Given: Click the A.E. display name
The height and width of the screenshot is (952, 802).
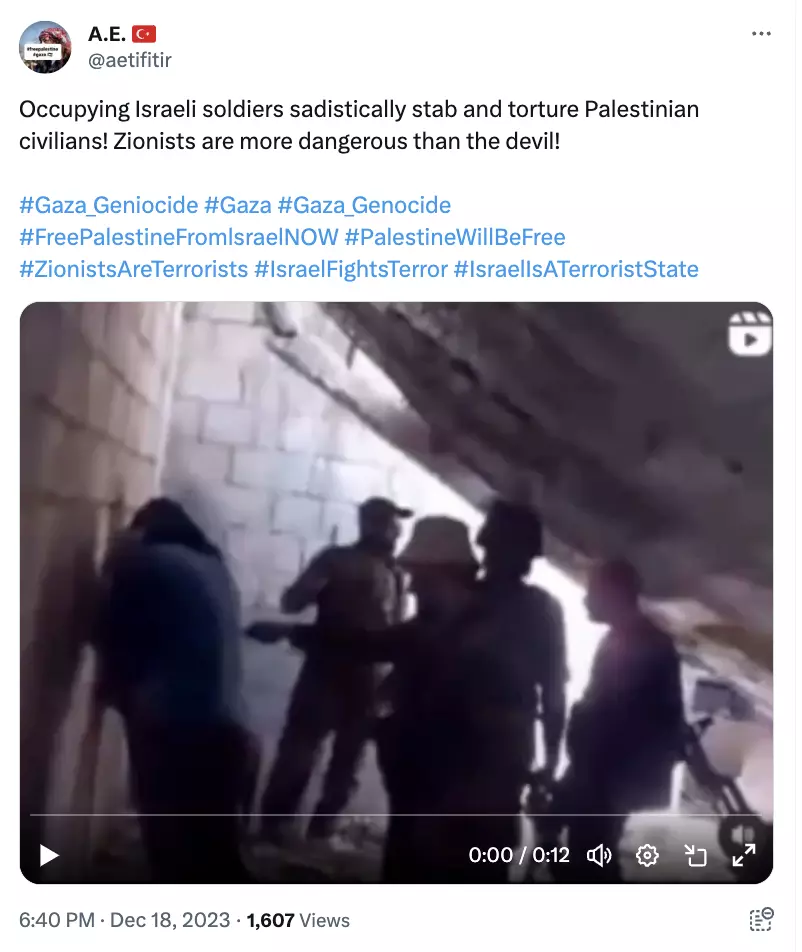Looking at the screenshot, I should pyautogui.click(x=107, y=34).
